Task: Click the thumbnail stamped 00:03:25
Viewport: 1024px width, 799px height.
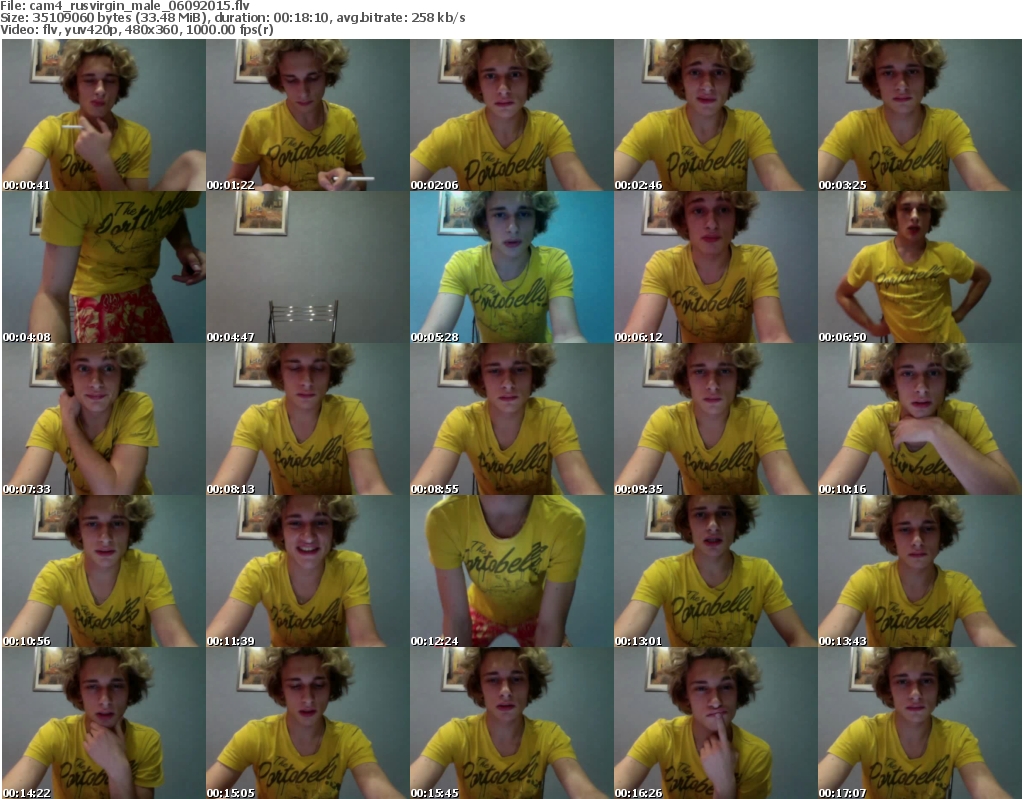Action: (x=920, y=115)
